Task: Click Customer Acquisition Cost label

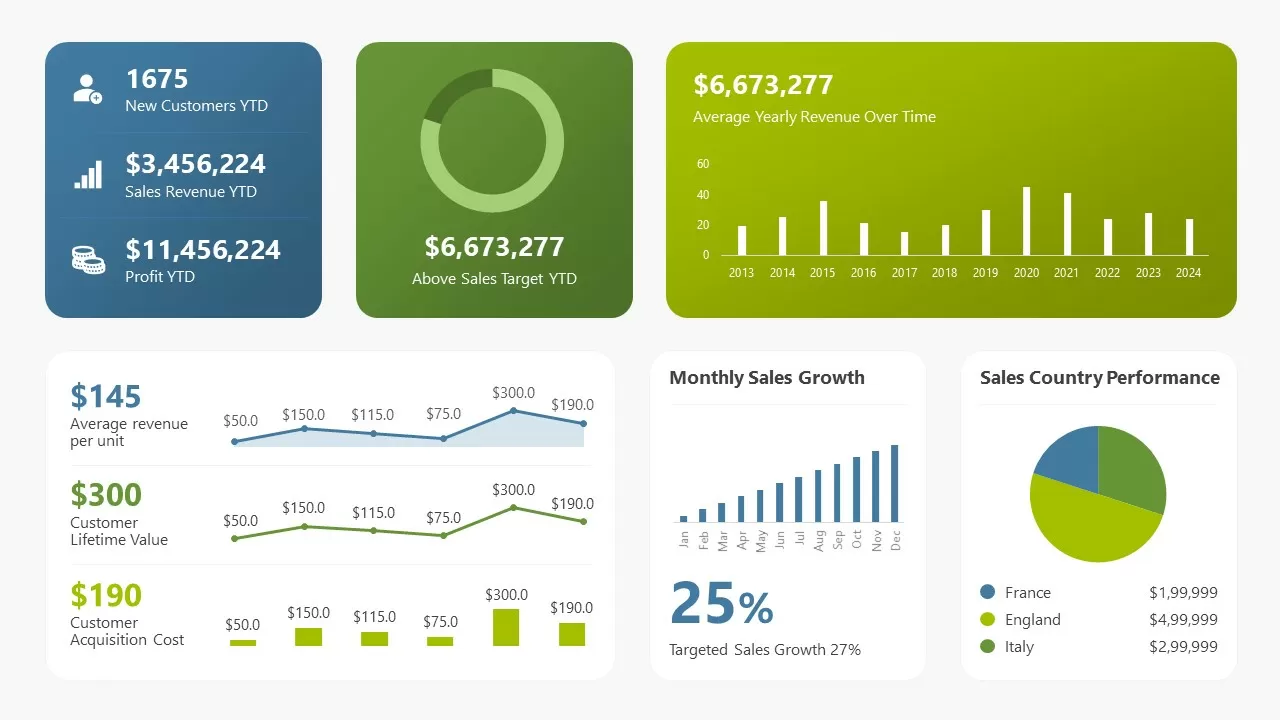Action: pyautogui.click(x=127, y=631)
